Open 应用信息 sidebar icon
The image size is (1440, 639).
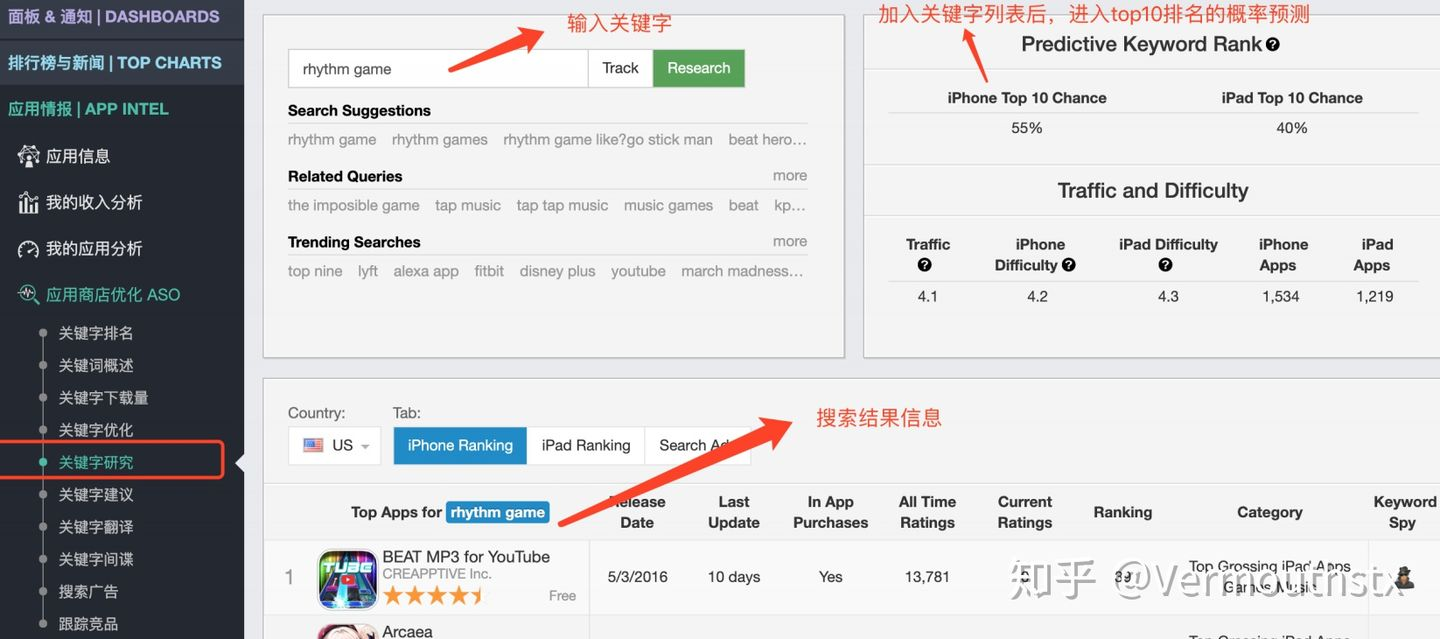[28, 156]
